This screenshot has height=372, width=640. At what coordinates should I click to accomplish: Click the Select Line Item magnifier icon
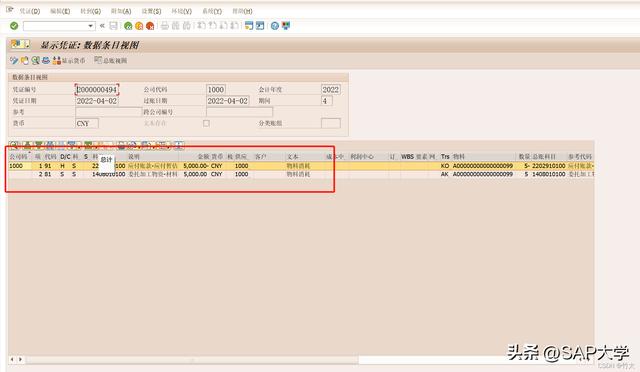[36, 60]
